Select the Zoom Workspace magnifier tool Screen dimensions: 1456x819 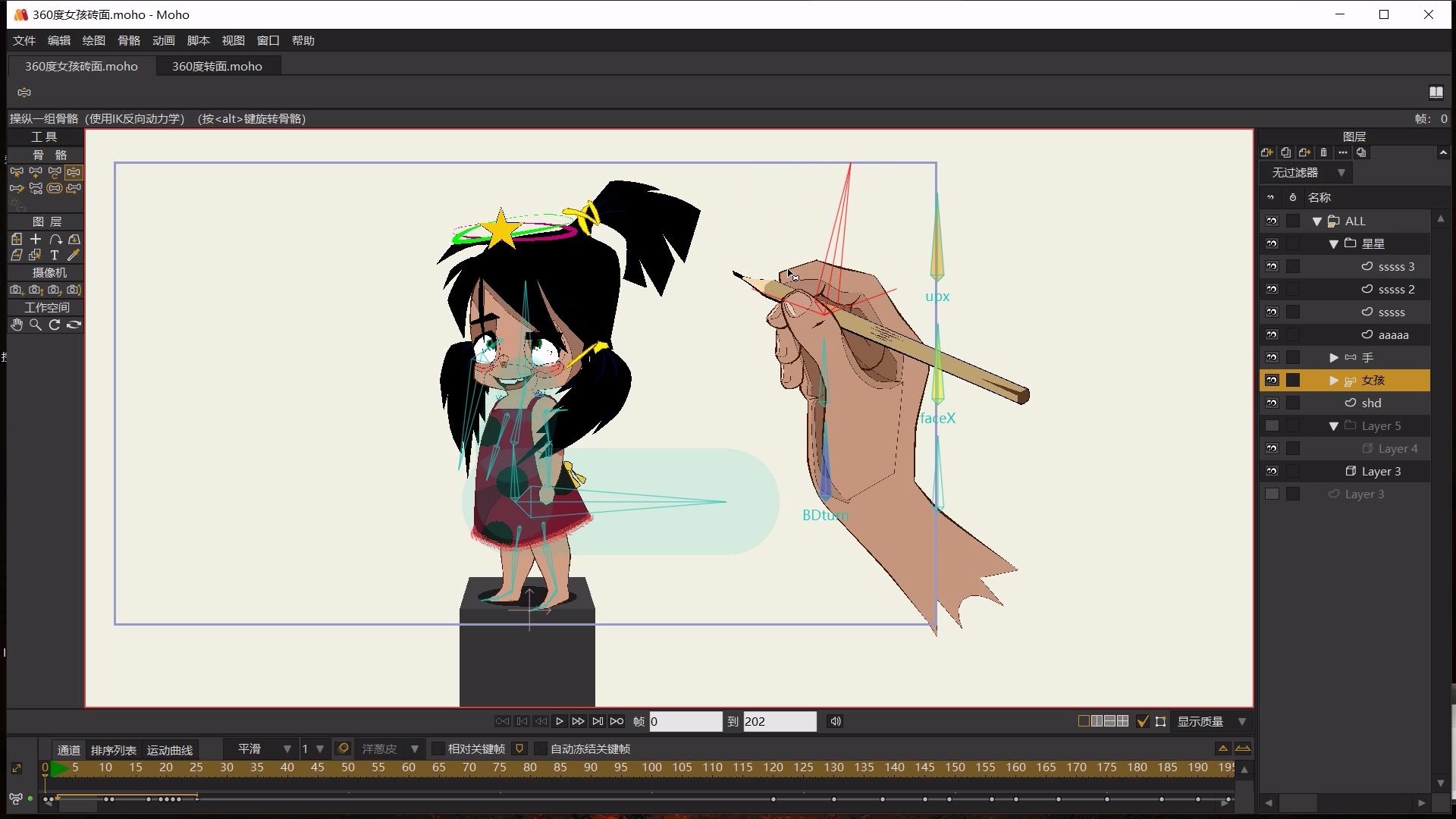pyautogui.click(x=36, y=325)
